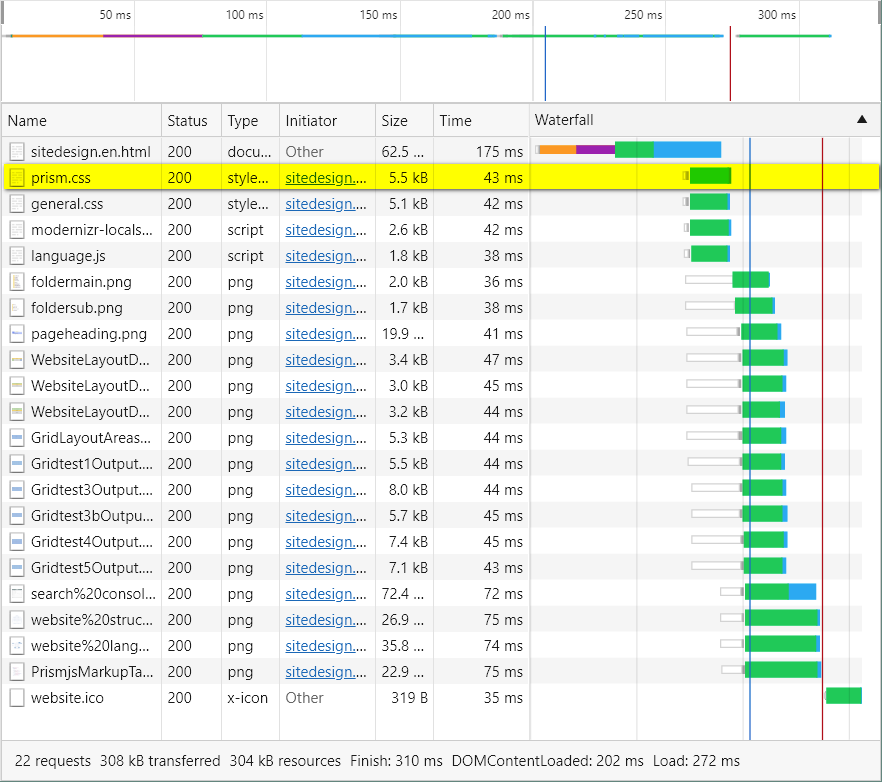Click the sitedesign.en.html file icon

(17, 152)
